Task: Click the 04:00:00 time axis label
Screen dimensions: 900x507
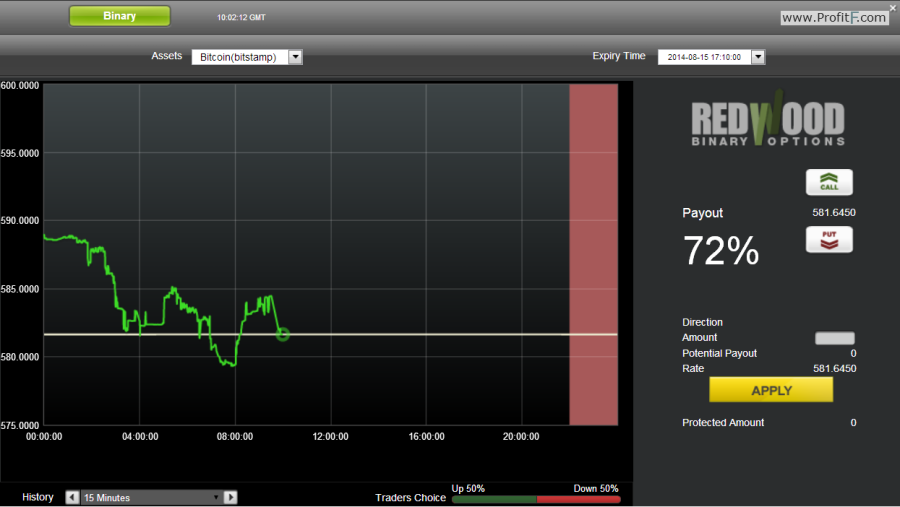Action: (x=140, y=436)
